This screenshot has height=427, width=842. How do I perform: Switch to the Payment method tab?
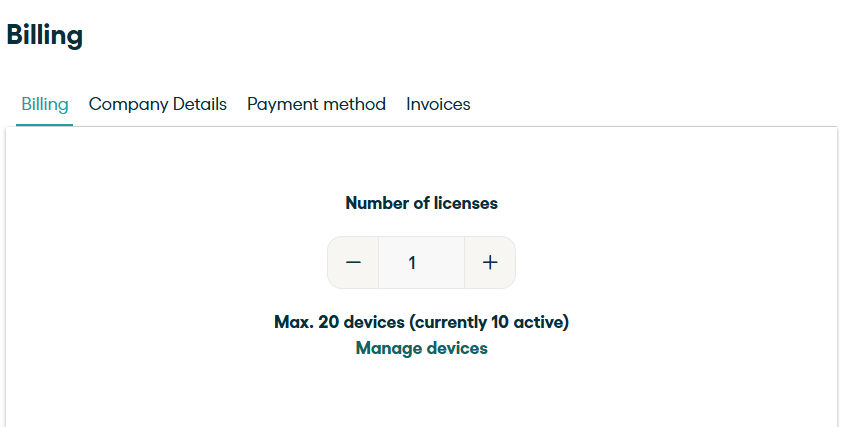[316, 104]
